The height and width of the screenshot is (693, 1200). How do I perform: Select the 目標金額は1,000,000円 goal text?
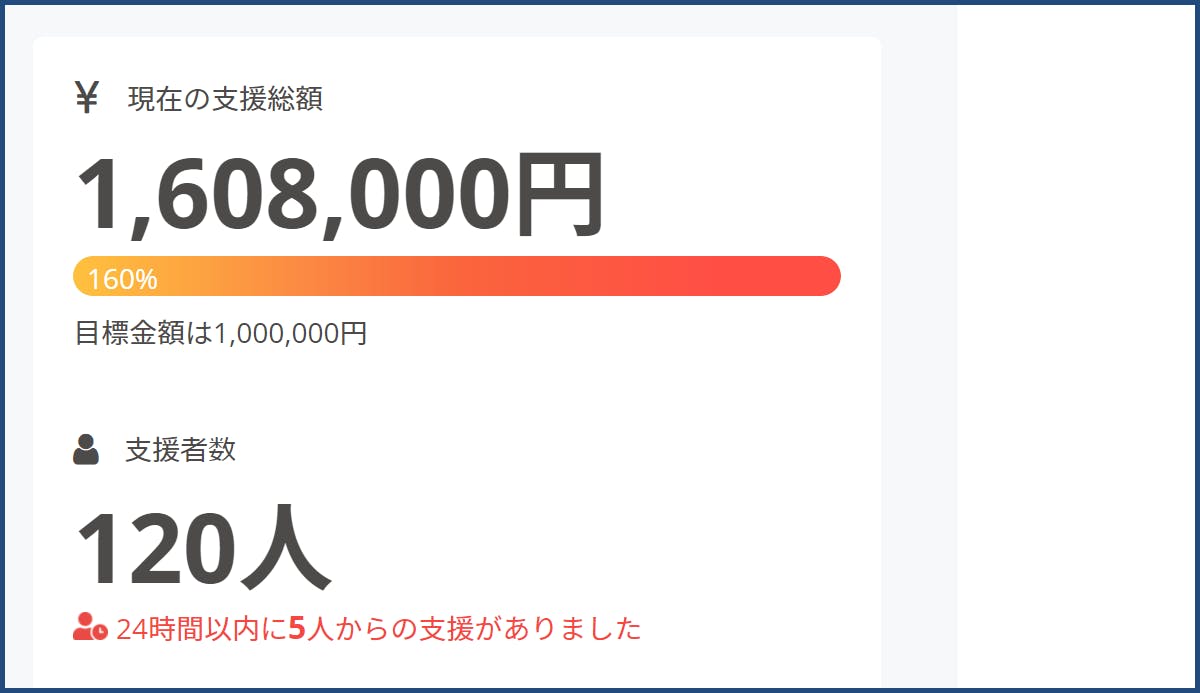click(221, 333)
